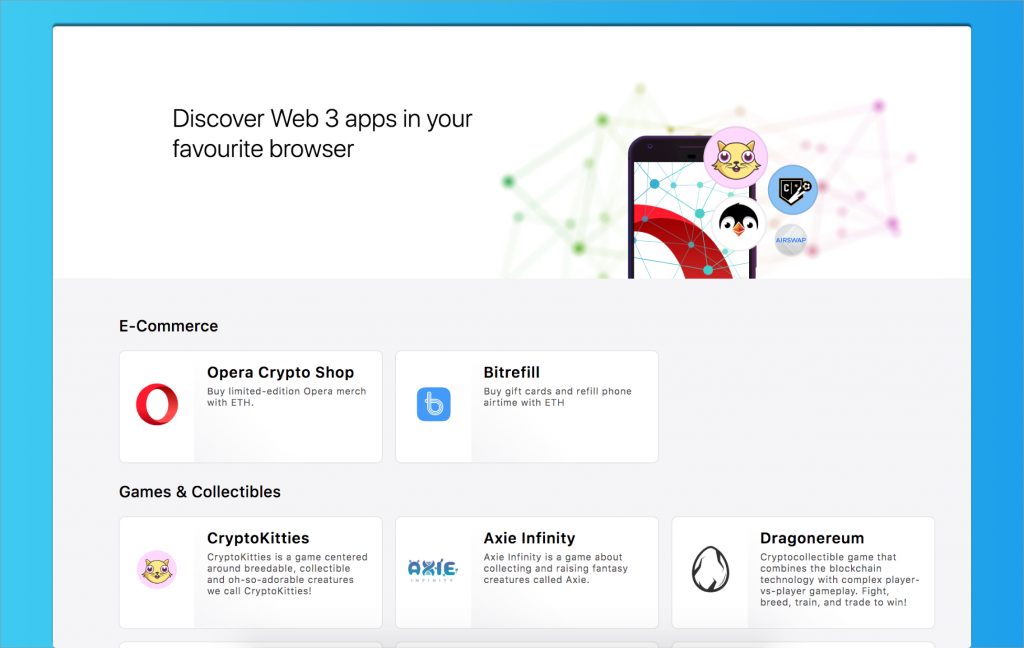
Task: Click the blue Bitrefill logo icon
Action: coord(434,404)
